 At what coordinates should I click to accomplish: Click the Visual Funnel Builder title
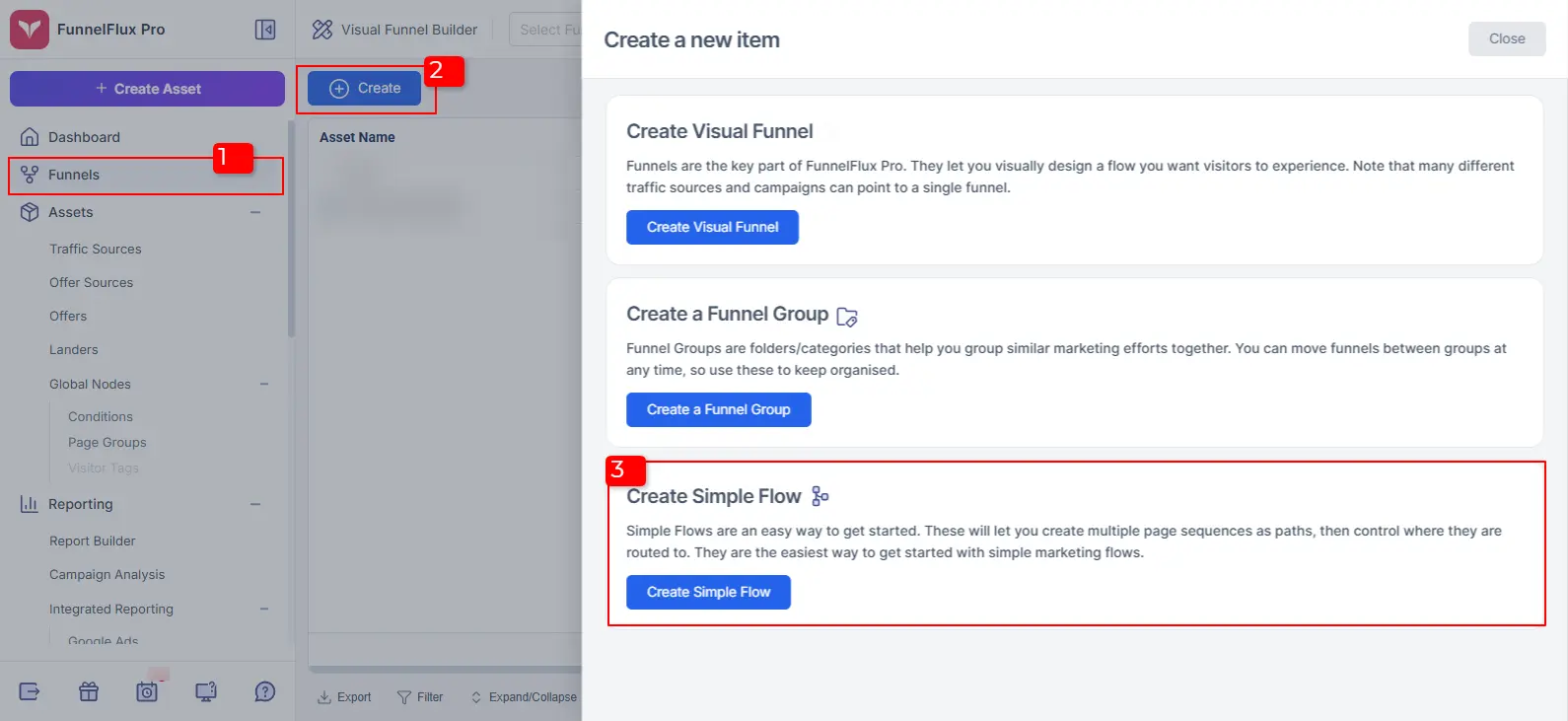click(409, 30)
